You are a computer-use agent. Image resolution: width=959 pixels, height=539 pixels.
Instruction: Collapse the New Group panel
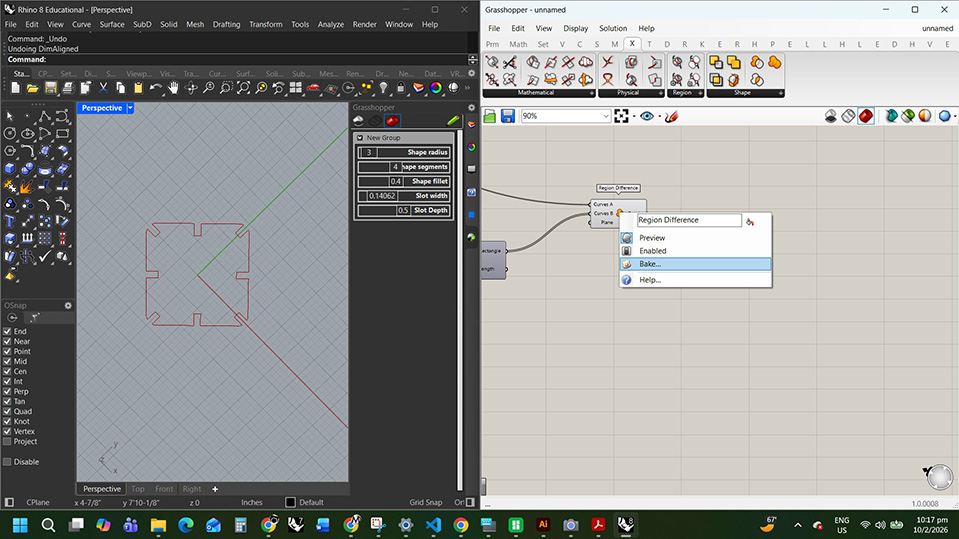click(x=360, y=138)
